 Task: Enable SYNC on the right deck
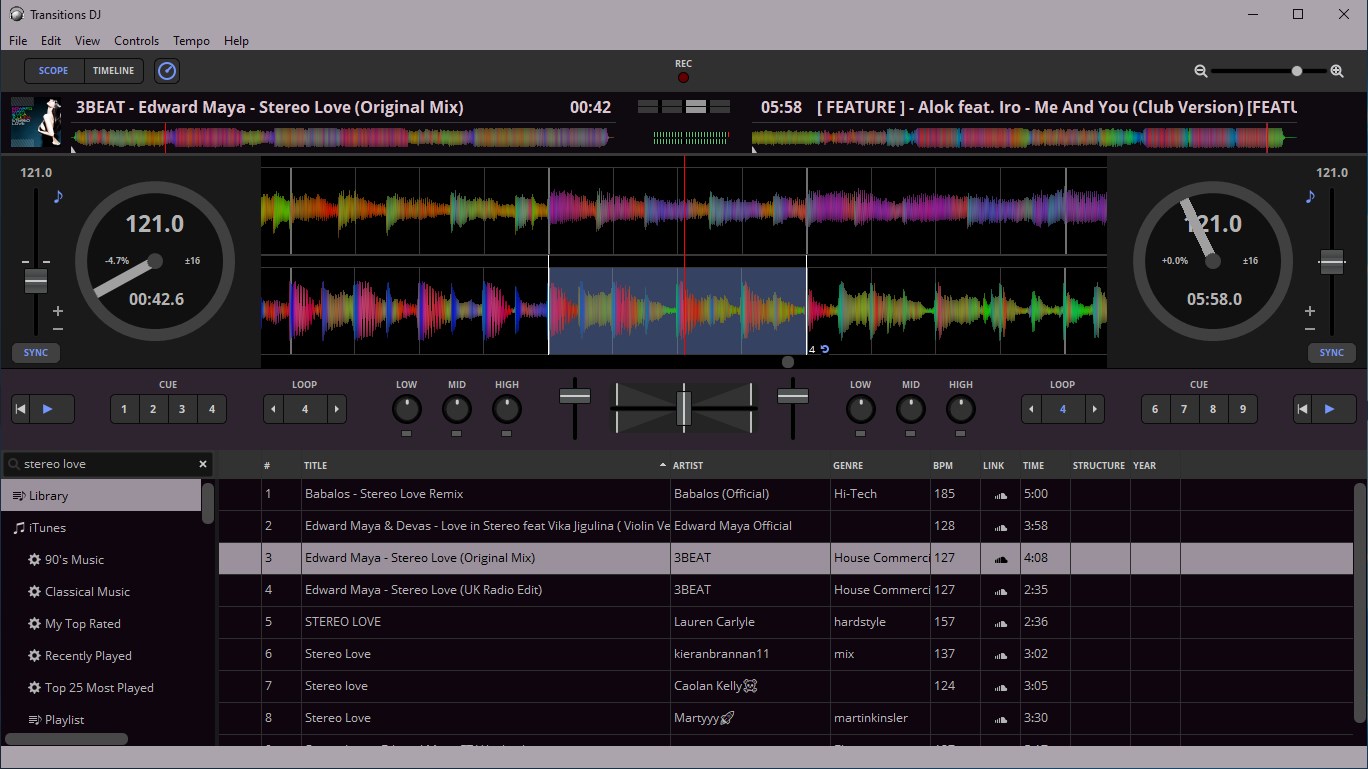[x=1332, y=352]
